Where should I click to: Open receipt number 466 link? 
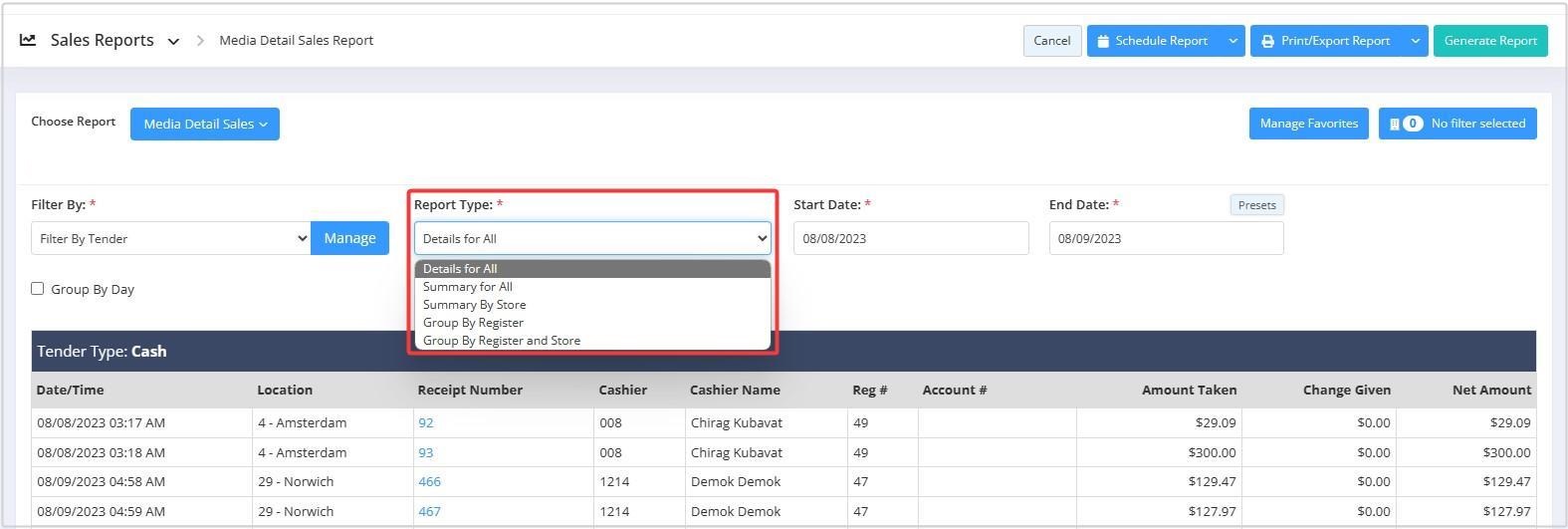click(x=429, y=481)
